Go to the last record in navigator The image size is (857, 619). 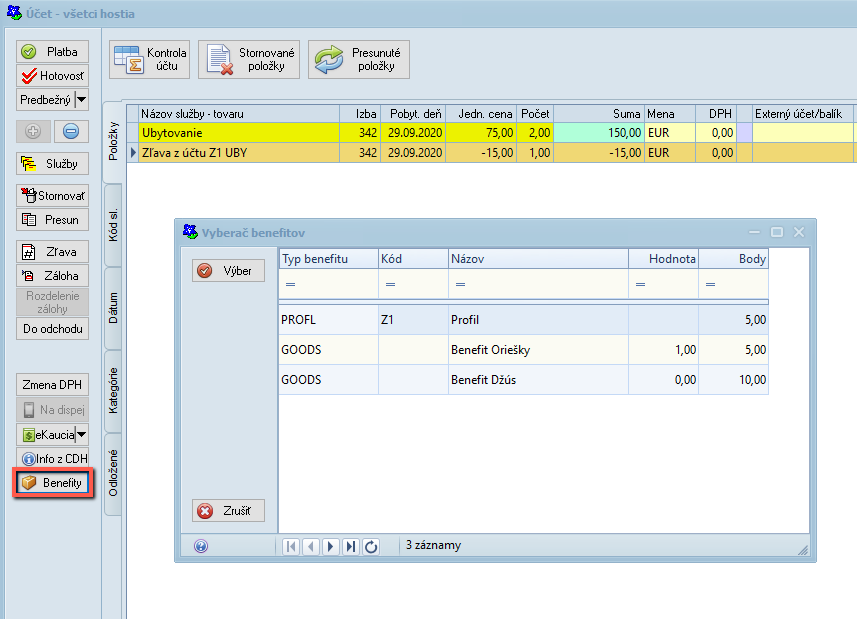click(x=351, y=547)
